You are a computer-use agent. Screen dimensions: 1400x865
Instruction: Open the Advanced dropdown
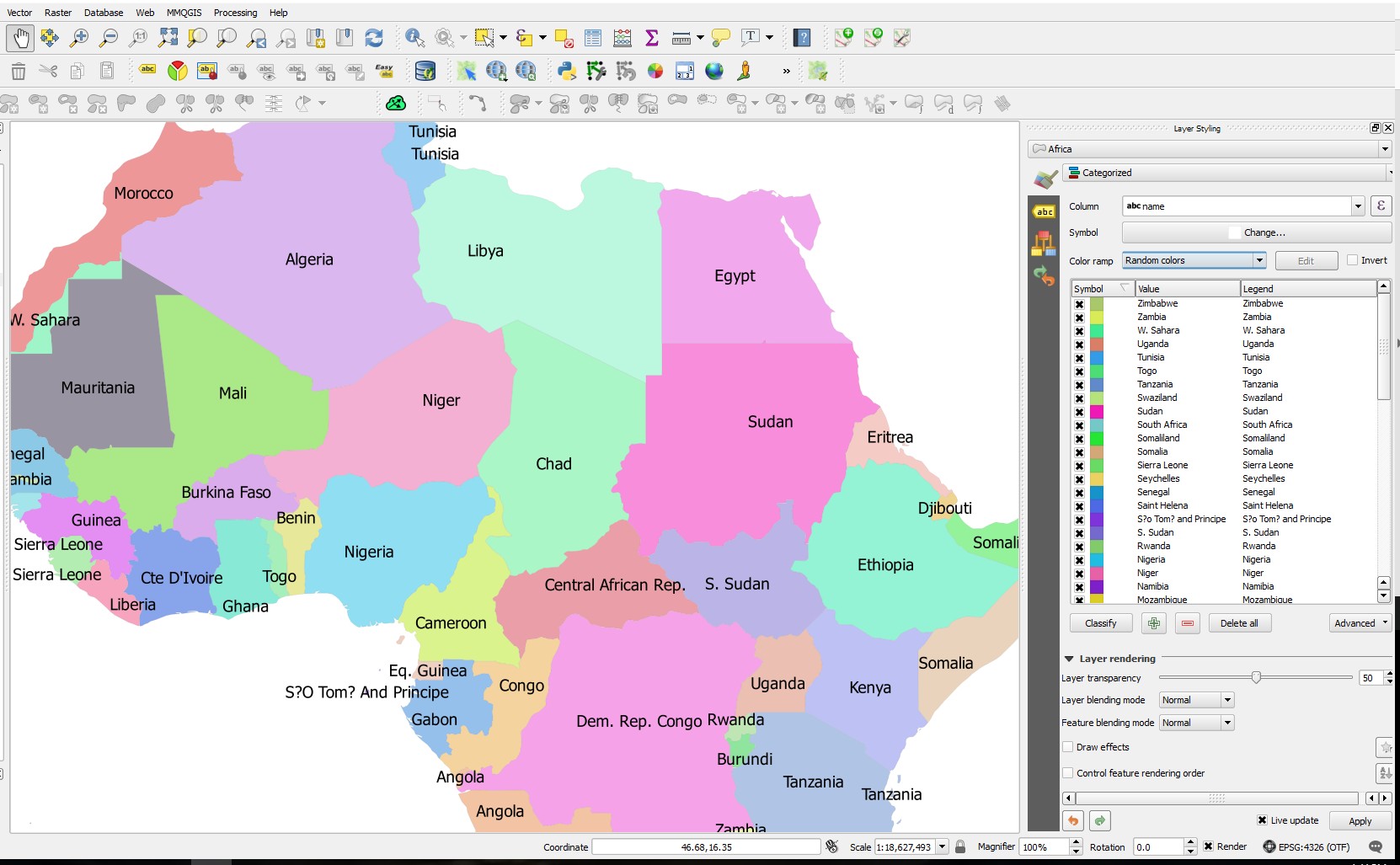pyautogui.click(x=1360, y=623)
